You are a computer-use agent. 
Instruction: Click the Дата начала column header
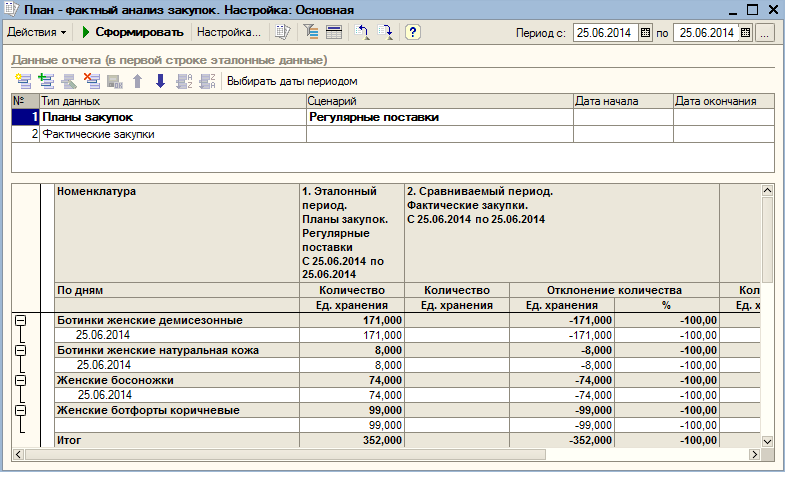[x=623, y=101]
